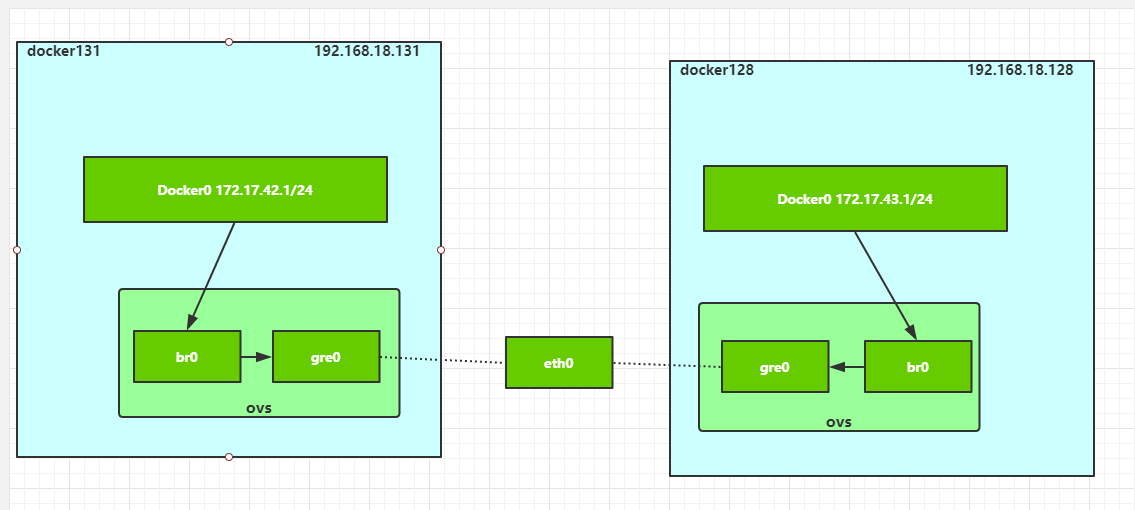Click the gre0 node inside docker128
The width and height of the screenshot is (1135, 510).
[x=775, y=367]
